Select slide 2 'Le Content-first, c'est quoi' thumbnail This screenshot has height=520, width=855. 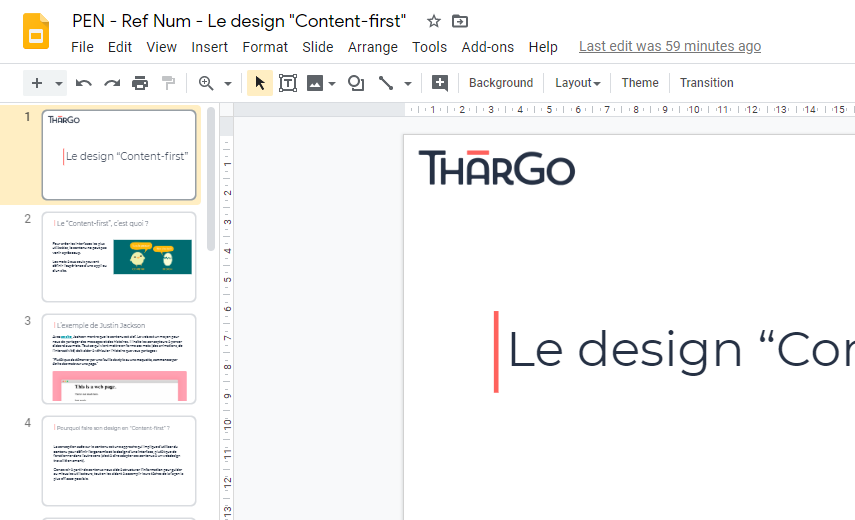(119, 257)
